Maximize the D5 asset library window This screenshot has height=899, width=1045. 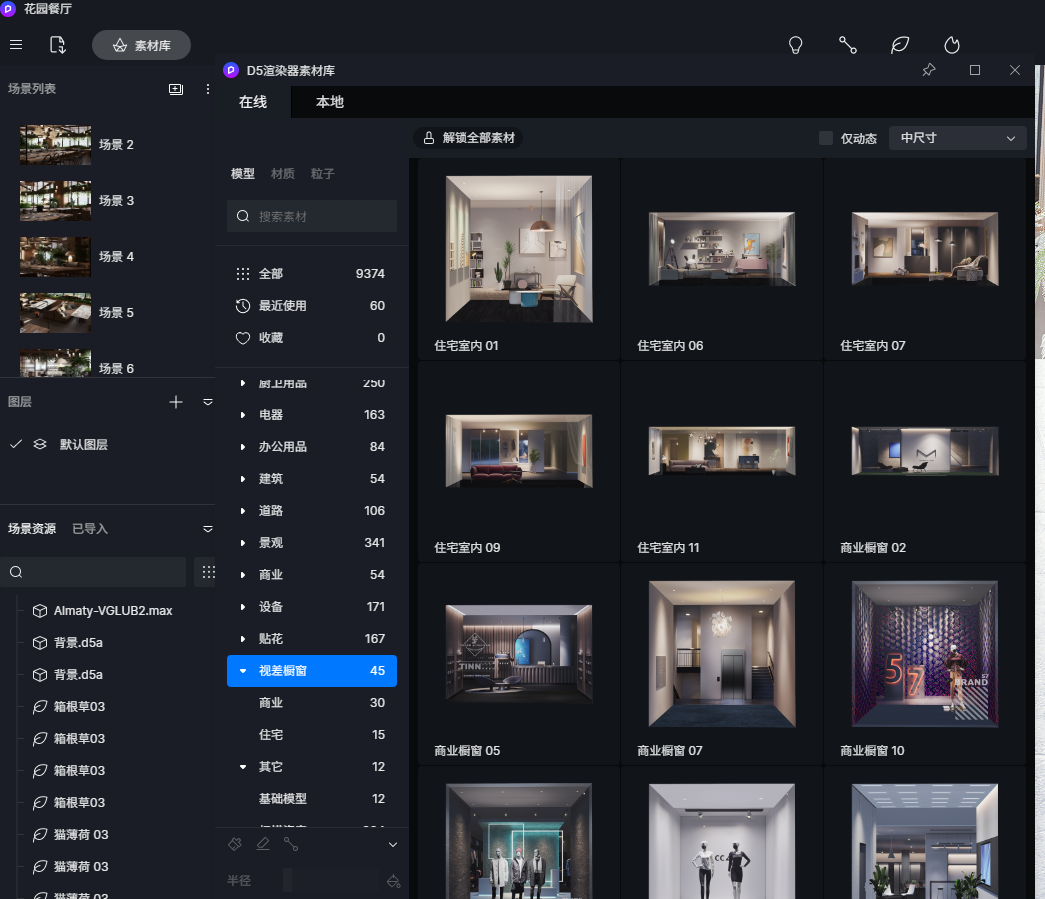click(x=975, y=70)
